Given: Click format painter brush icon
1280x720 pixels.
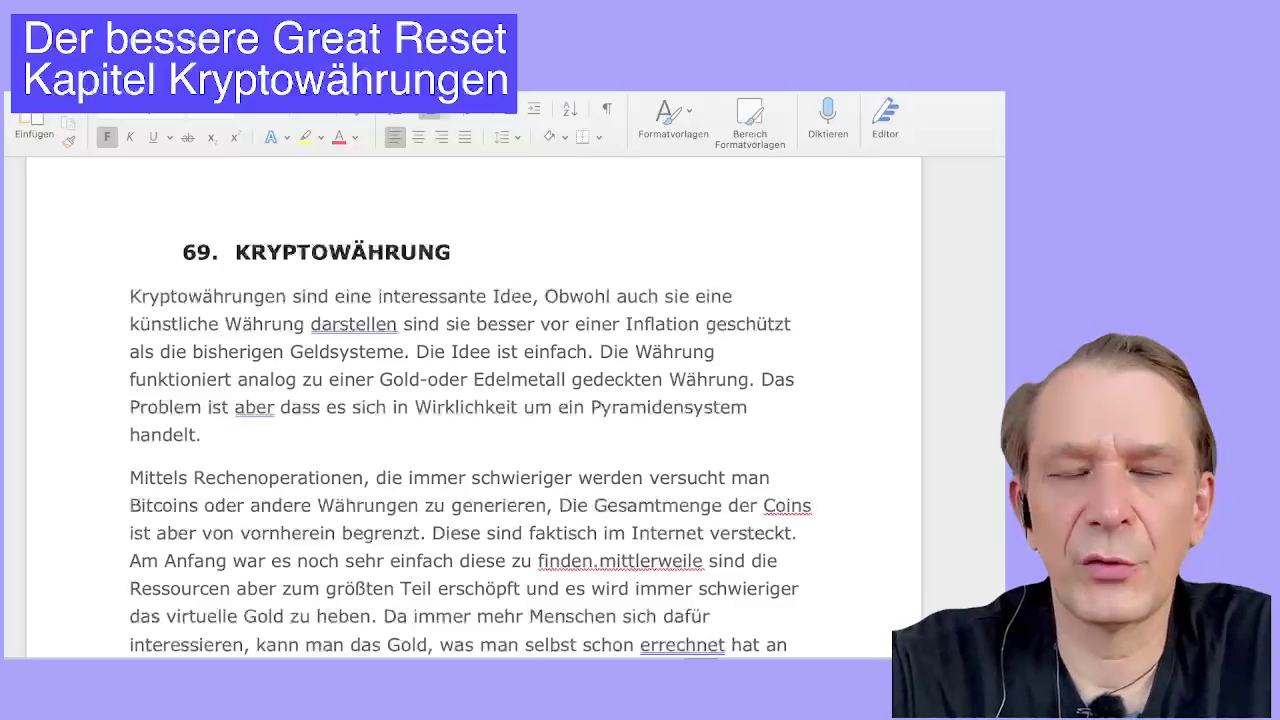Looking at the screenshot, I should 69,141.
